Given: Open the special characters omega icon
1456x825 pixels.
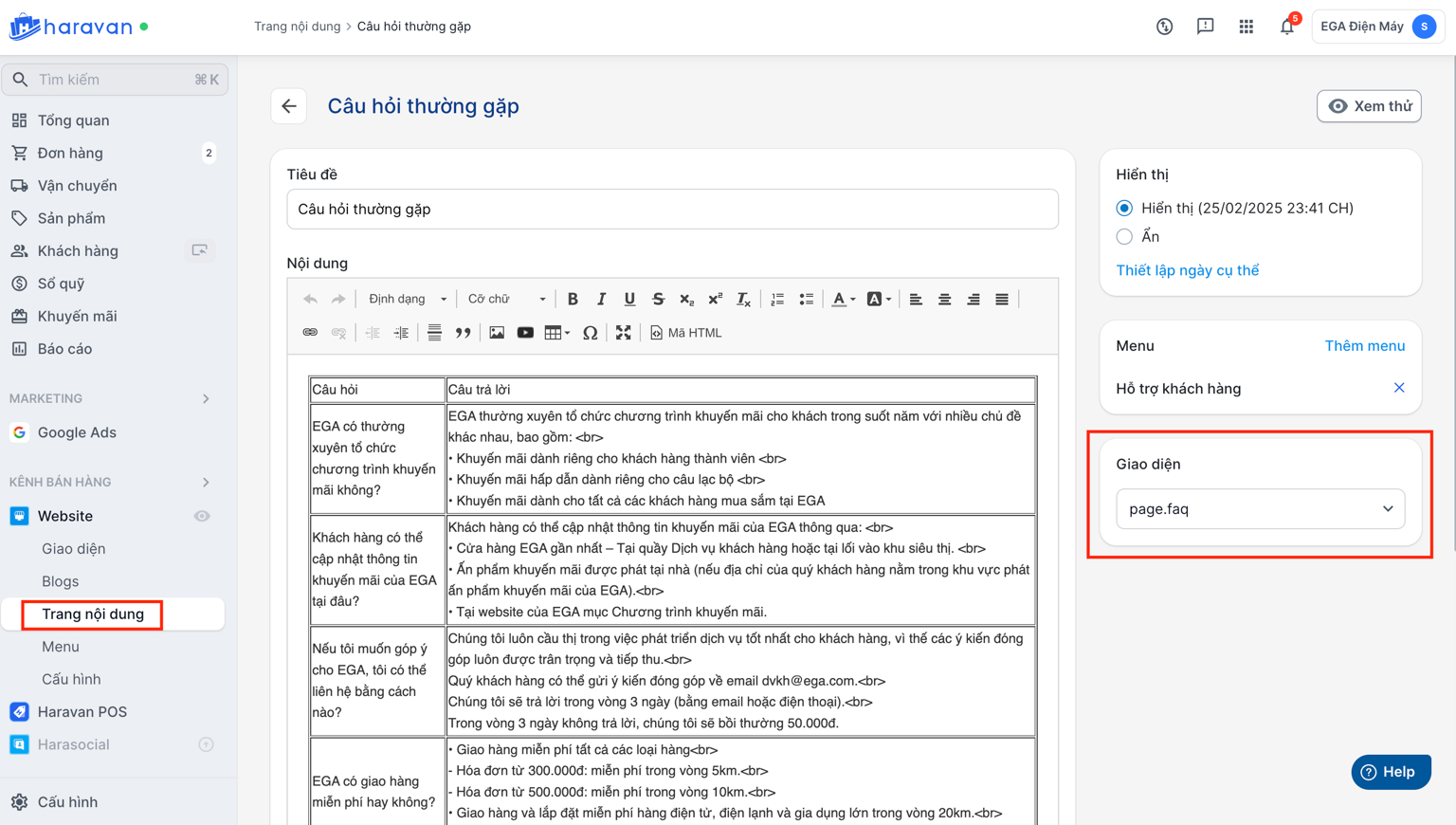Looking at the screenshot, I should (x=590, y=333).
